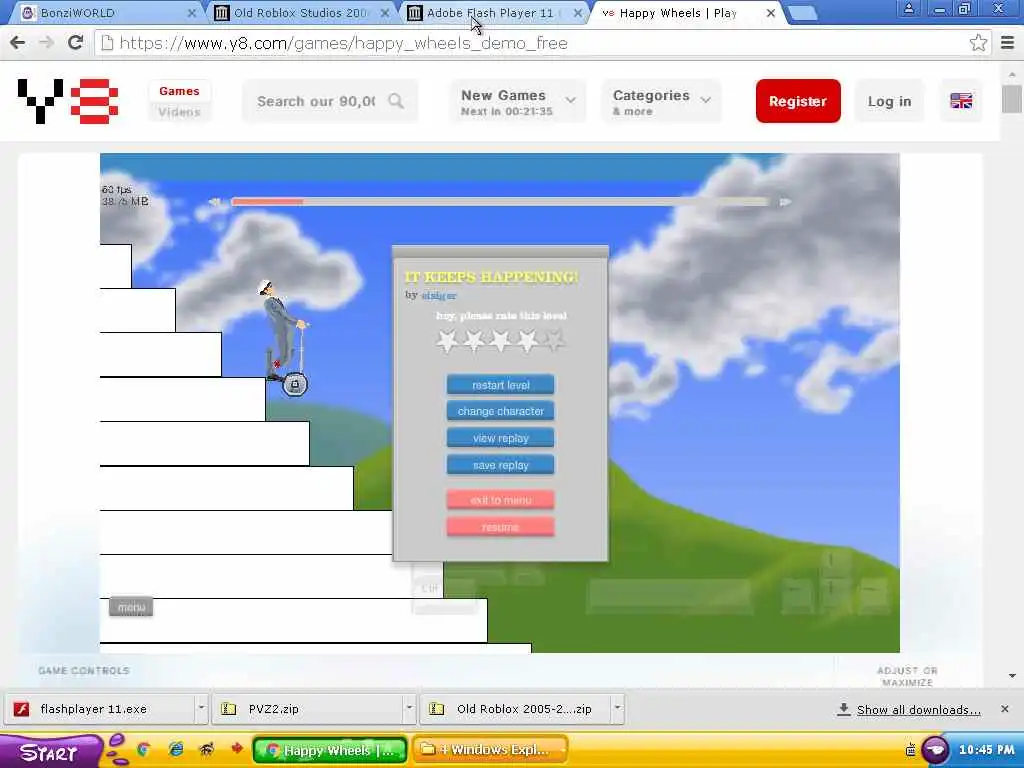This screenshot has height=768, width=1024.
Task: Open language selector UK flag
Action: coord(961,101)
